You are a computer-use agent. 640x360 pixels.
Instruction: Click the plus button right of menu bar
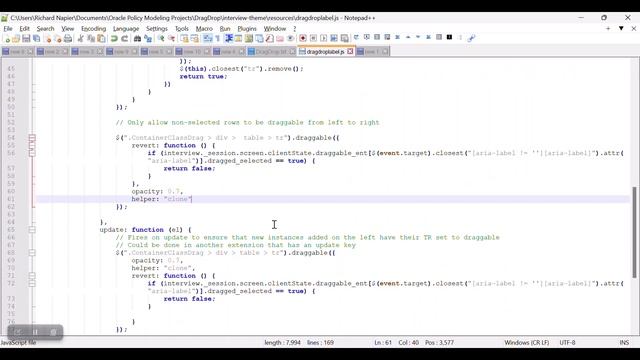pos(608,29)
